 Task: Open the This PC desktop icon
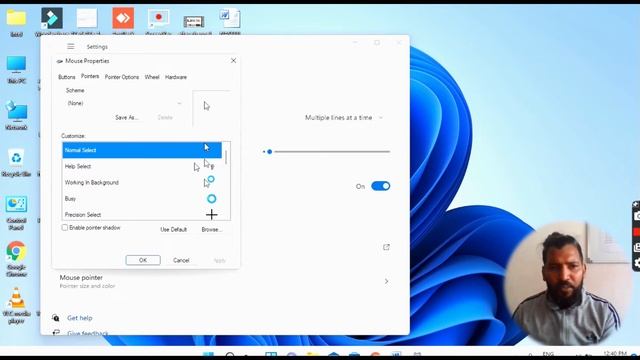coord(16,69)
